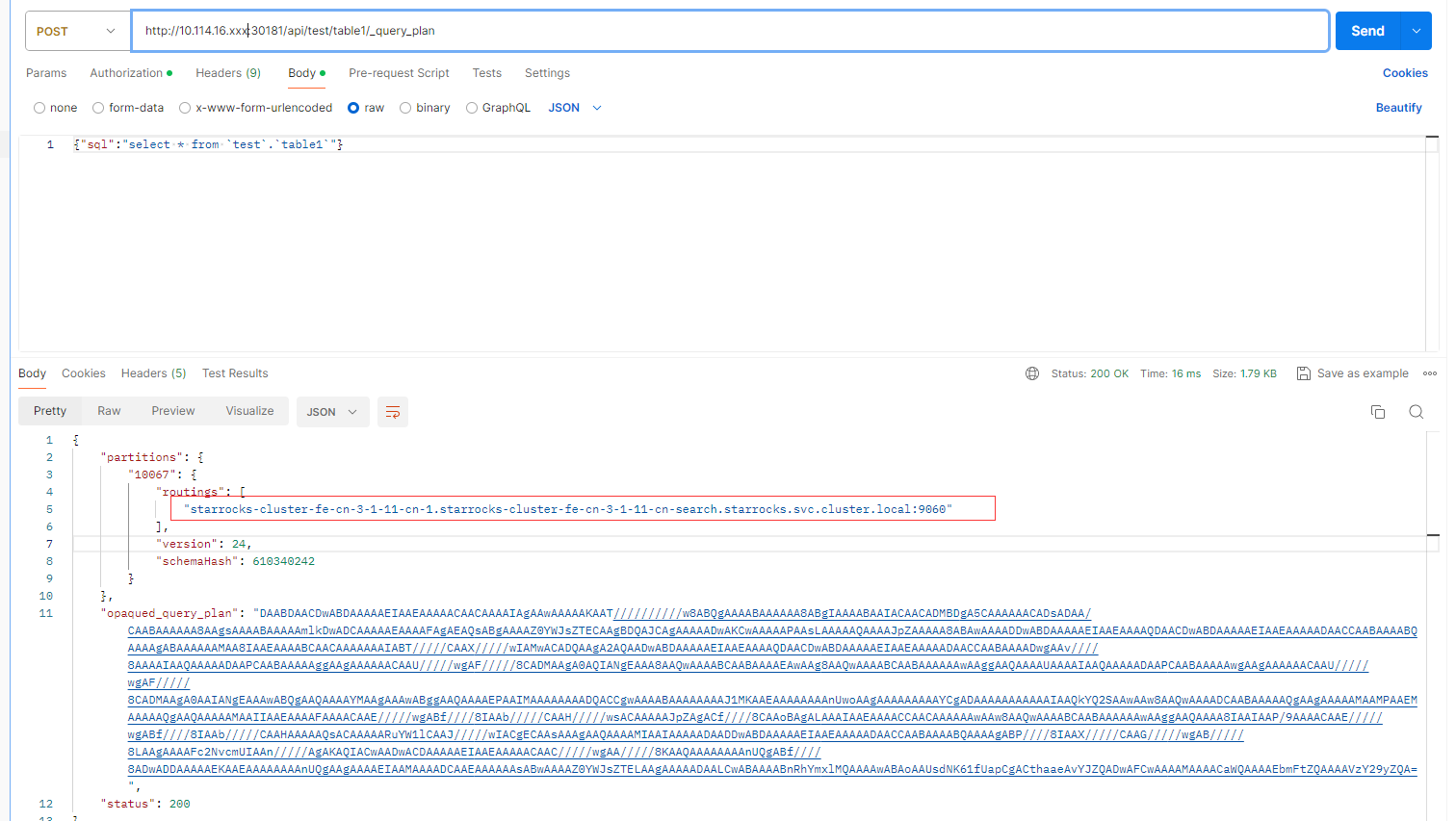The height and width of the screenshot is (821, 1456).
Task: Click the "status": 200 line
Action: 145,804
